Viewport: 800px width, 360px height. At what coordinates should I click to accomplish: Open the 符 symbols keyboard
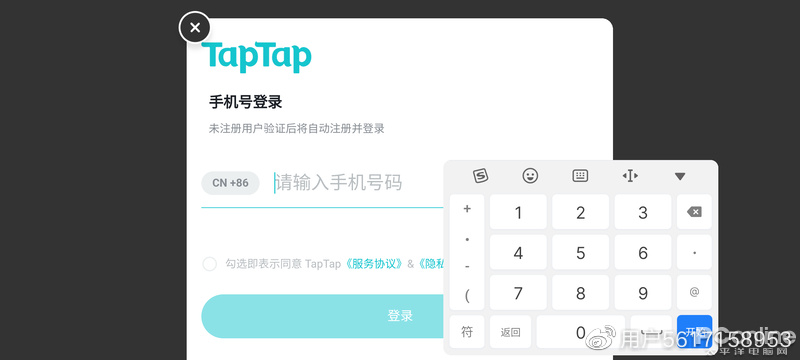pyautogui.click(x=467, y=332)
